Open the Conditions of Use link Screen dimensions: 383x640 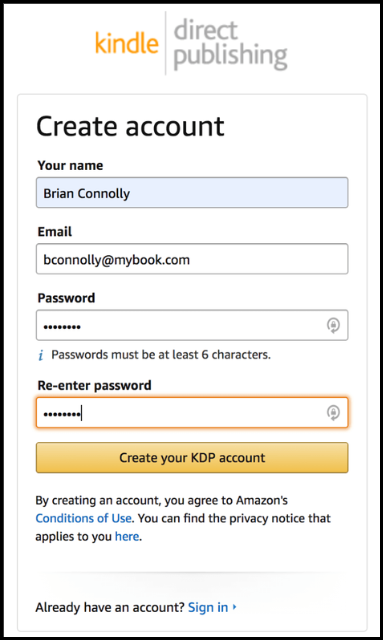[84, 518]
